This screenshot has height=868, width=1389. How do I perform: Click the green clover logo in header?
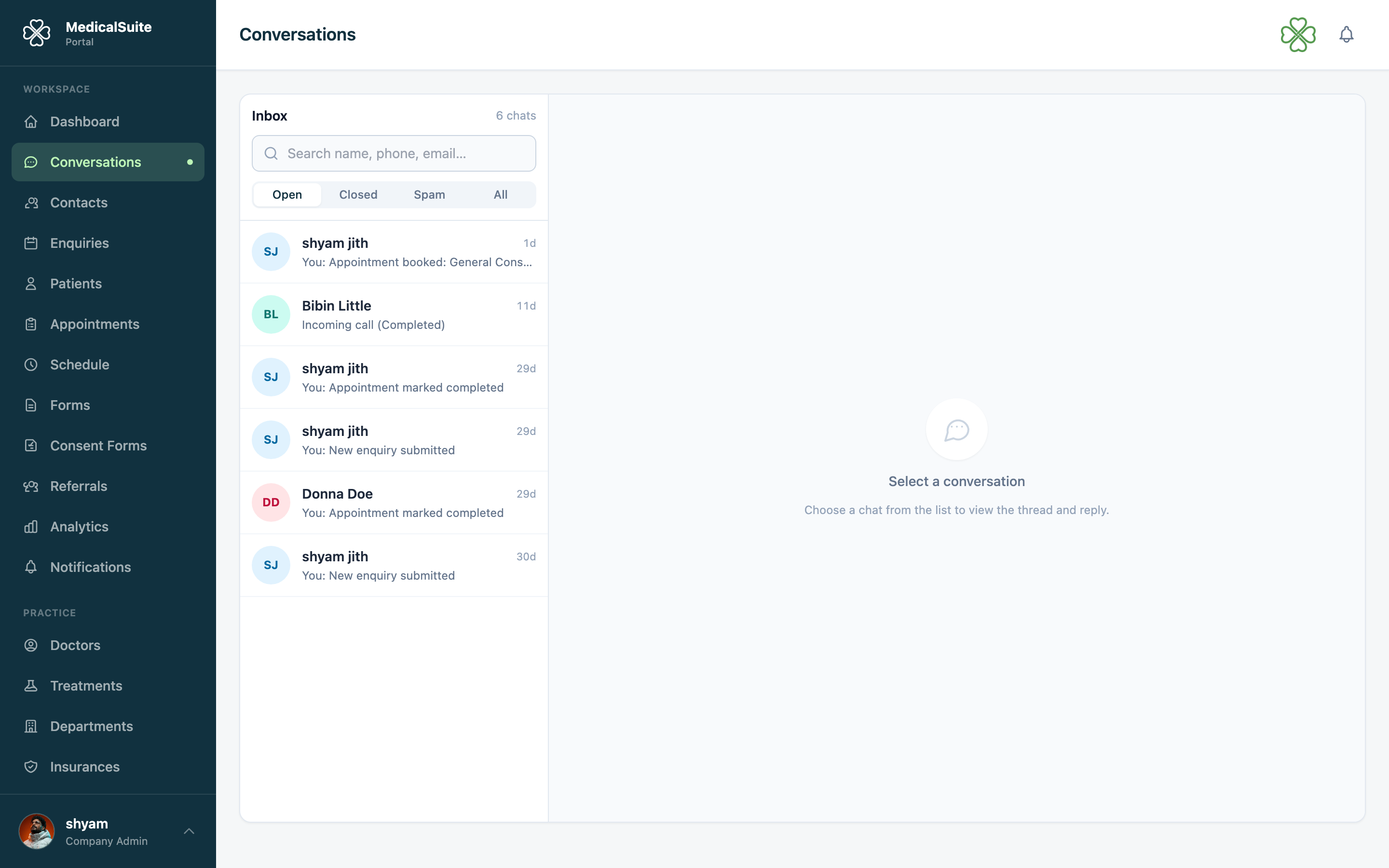click(1298, 34)
